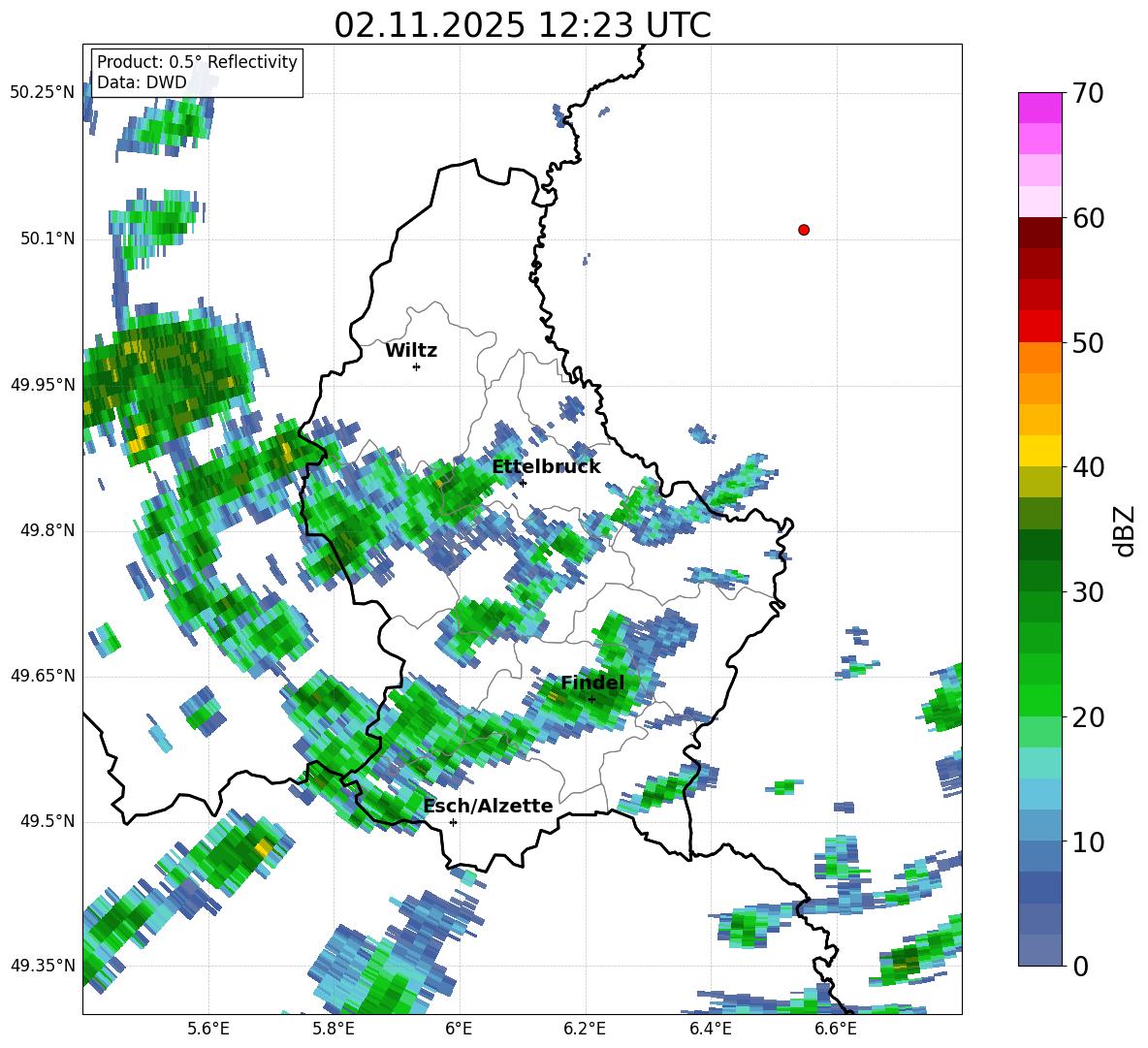Click the colorbar label 70
The image size is (1148, 1048).
[1088, 94]
